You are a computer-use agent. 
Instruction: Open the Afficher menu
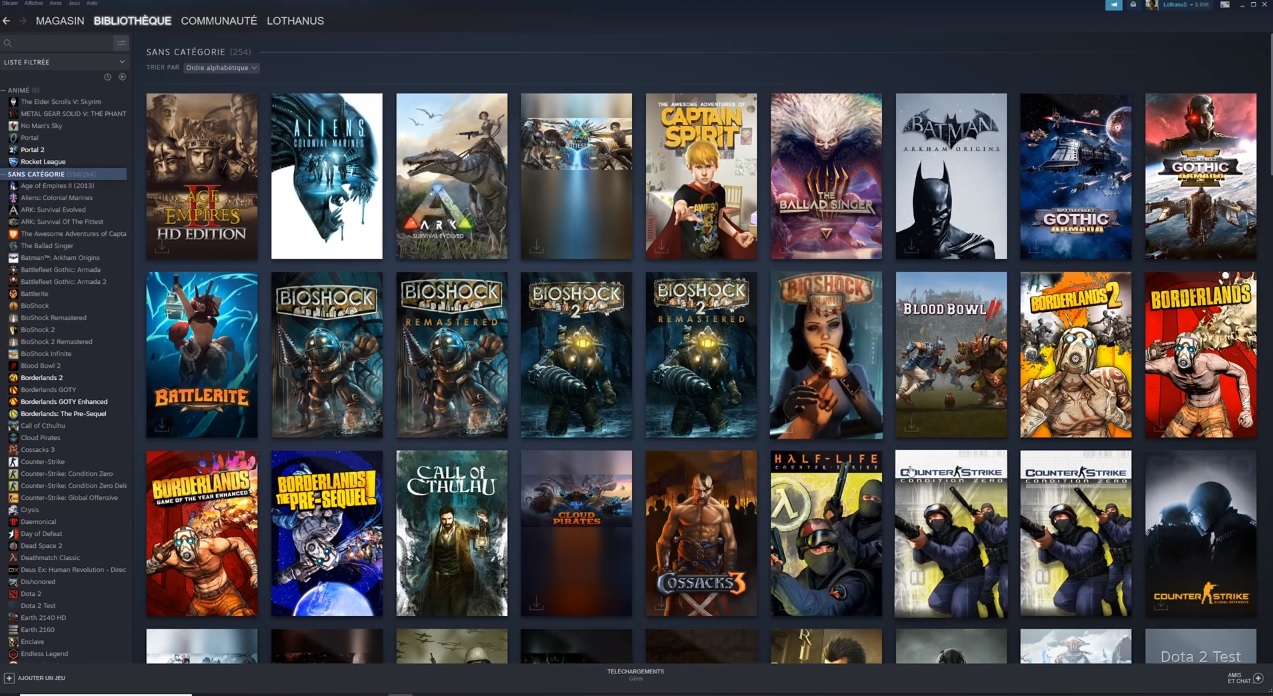tap(34, 3)
